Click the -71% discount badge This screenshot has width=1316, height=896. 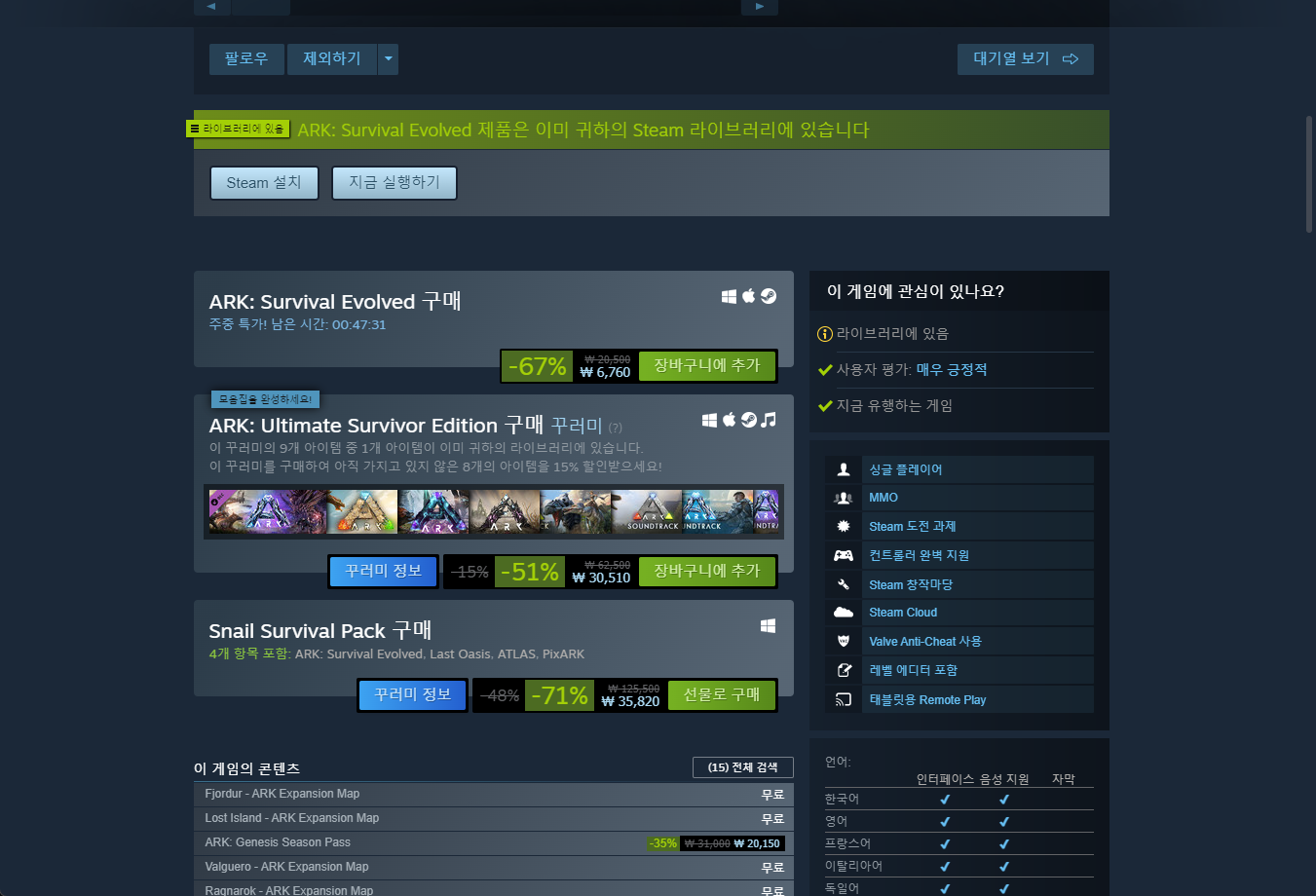point(559,695)
